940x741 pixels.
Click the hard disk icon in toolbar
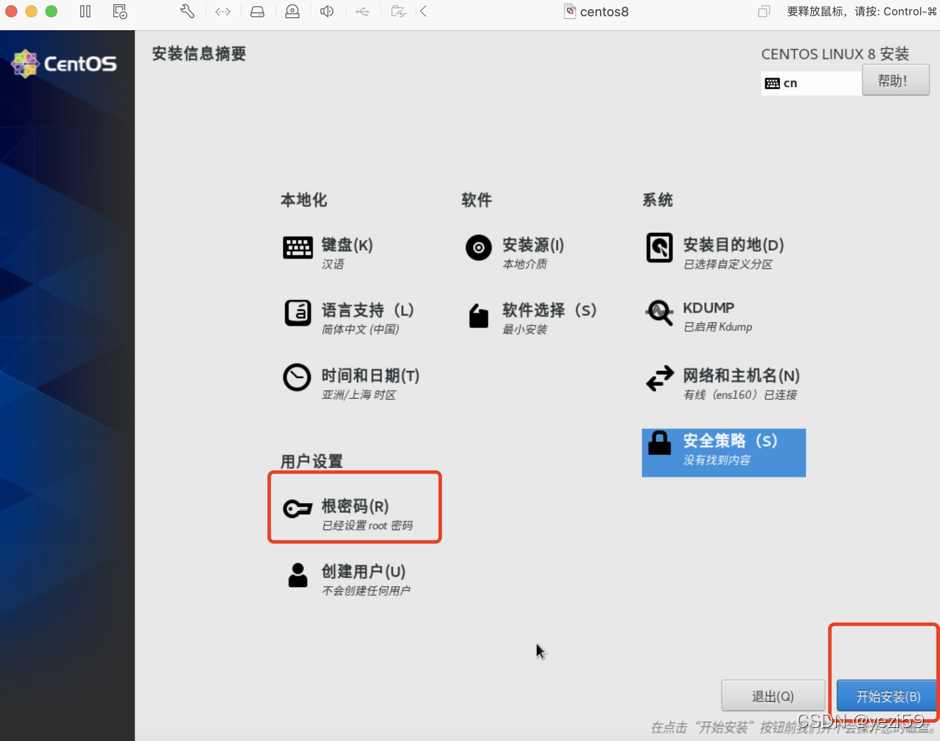257,11
